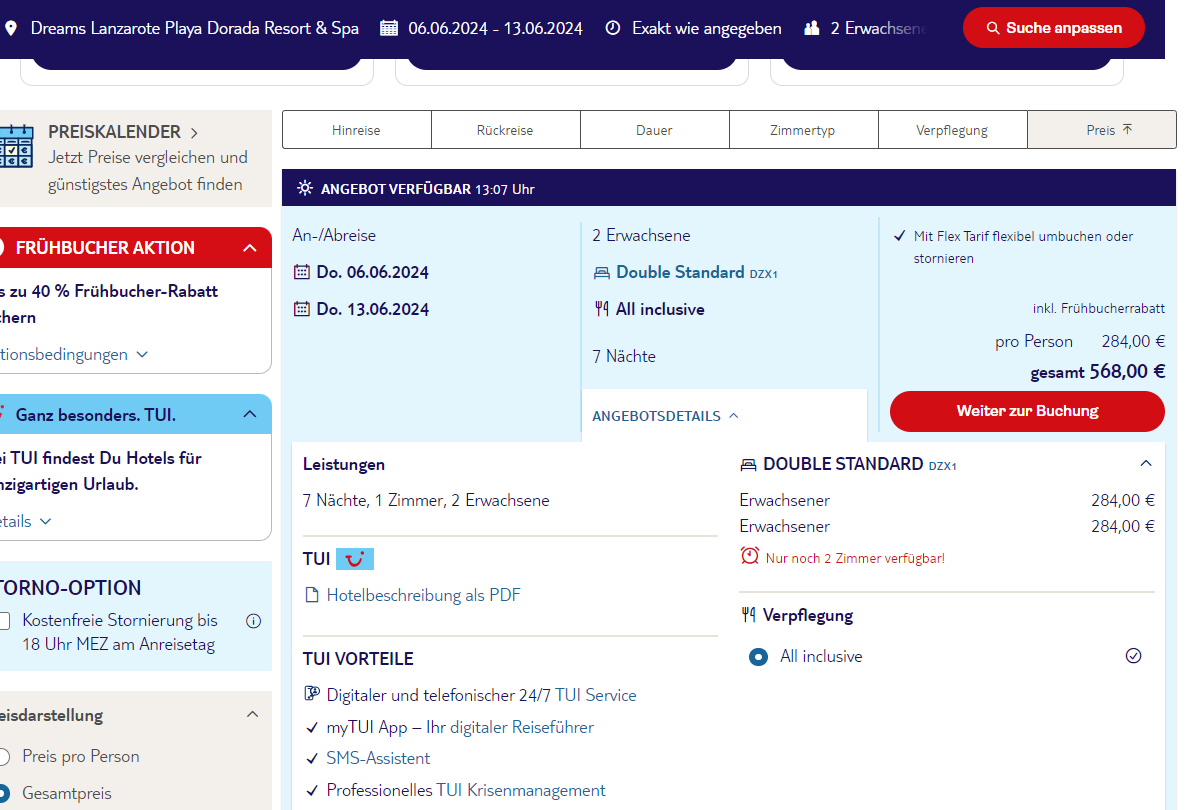Click the date range 06.06.2024 - 13.06.2024
Screen dimensions: 1197x810
point(495,28)
